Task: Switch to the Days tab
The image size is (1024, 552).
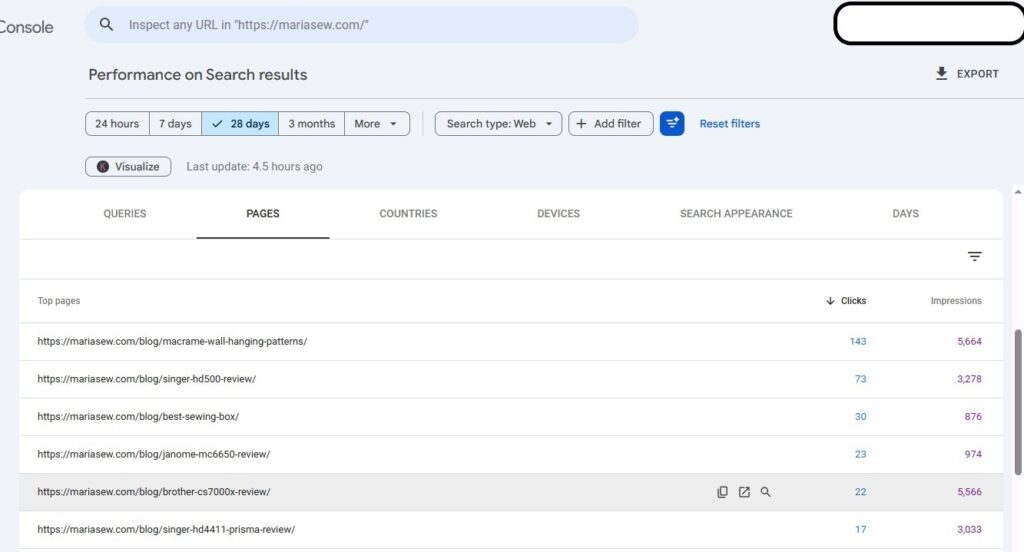Action: pos(905,214)
